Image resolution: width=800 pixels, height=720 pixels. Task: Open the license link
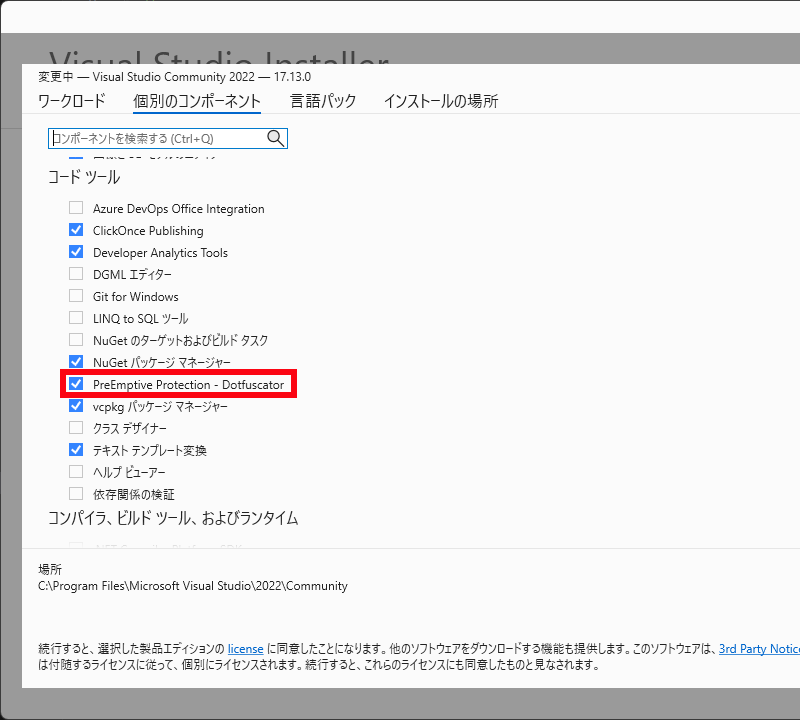pos(245,649)
